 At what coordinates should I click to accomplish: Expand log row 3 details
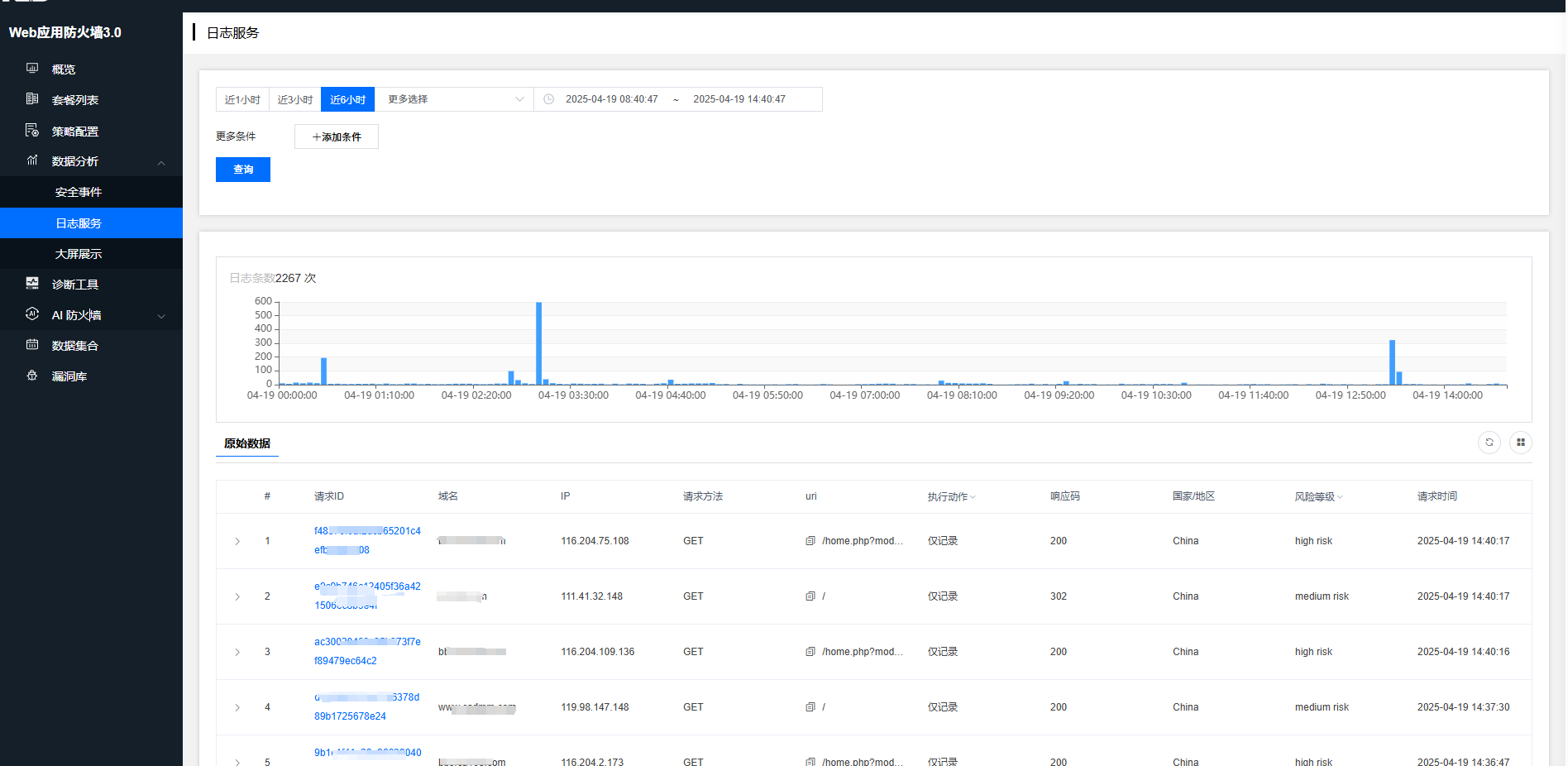[237, 652]
